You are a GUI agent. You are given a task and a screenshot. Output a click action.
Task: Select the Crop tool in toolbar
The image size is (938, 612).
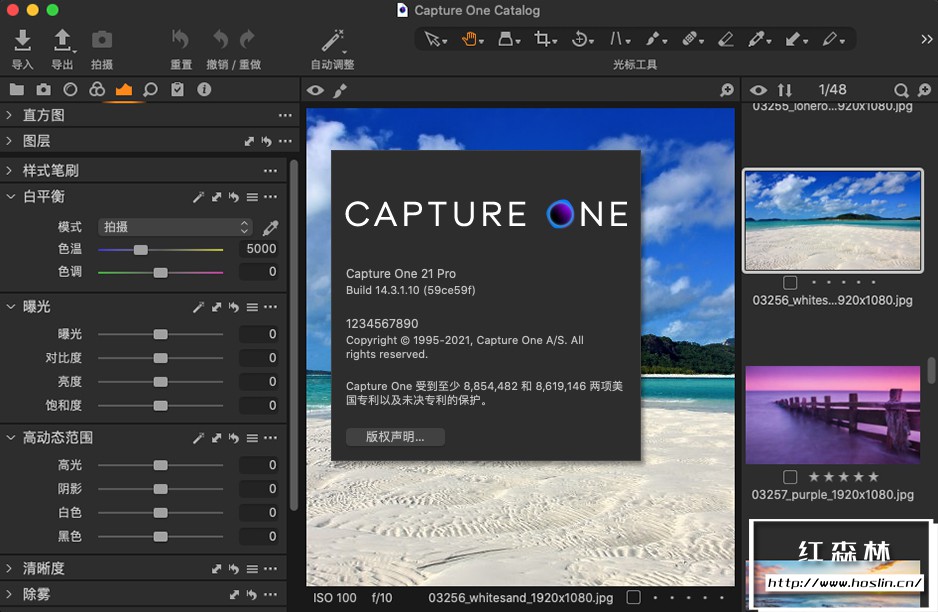[x=542, y=39]
